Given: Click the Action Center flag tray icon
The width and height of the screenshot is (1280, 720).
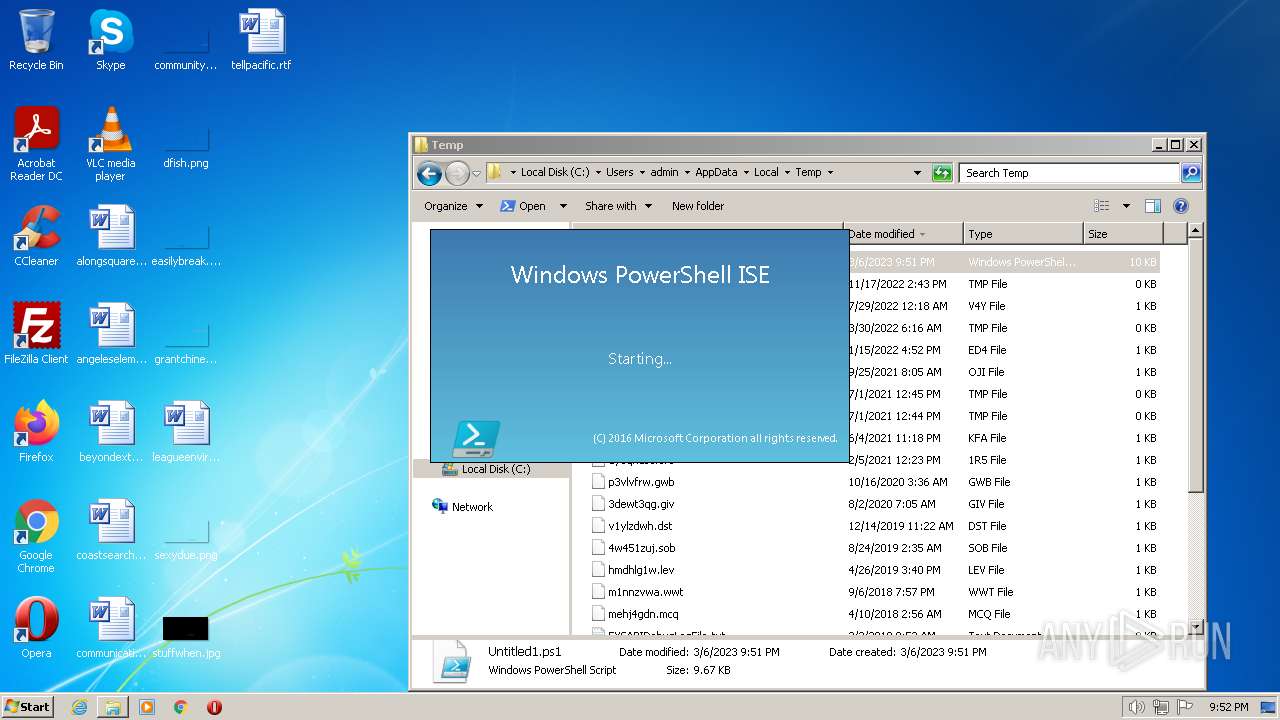Looking at the screenshot, I should click(1186, 707).
